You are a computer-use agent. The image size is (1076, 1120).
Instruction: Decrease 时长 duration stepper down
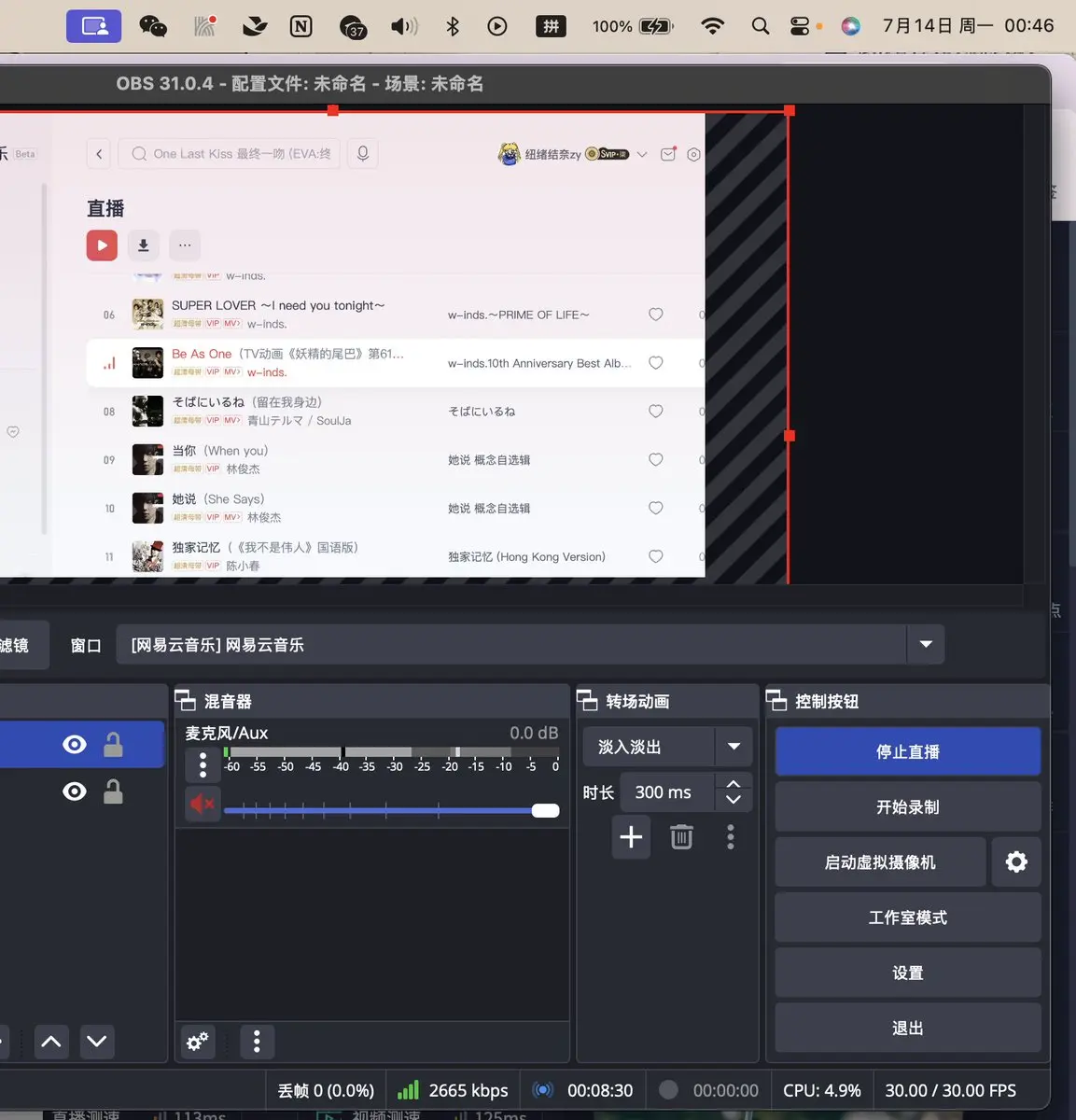click(x=734, y=800)
